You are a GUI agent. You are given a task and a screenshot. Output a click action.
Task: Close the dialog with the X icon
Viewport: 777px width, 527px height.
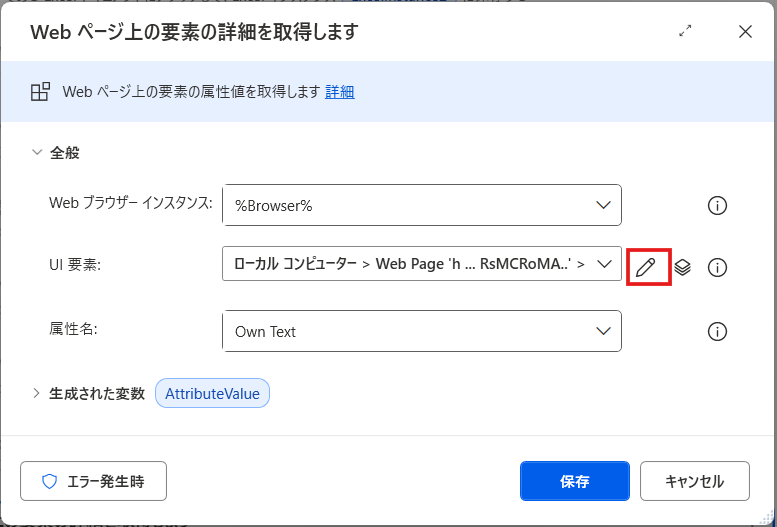(745, 31)
